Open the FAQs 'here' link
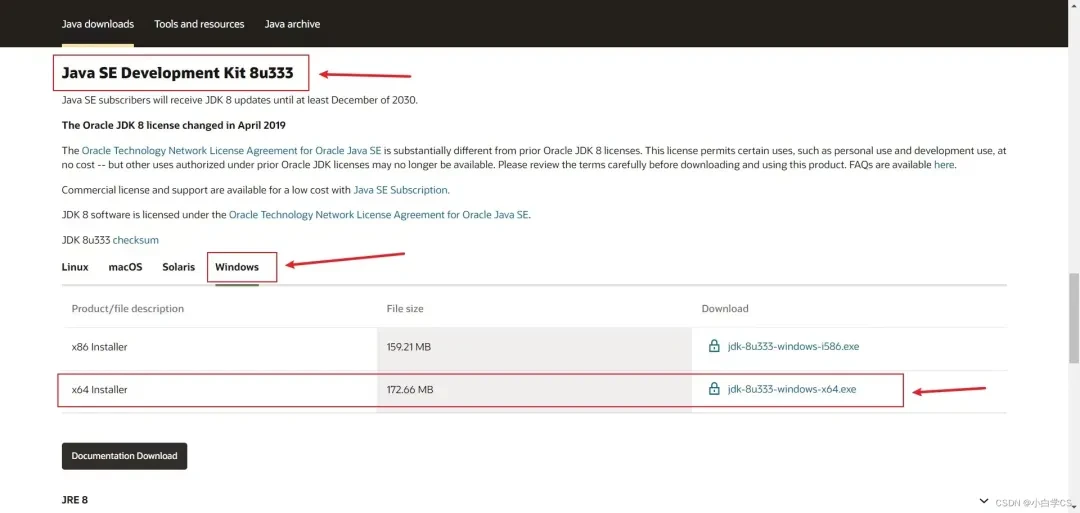 944,165
